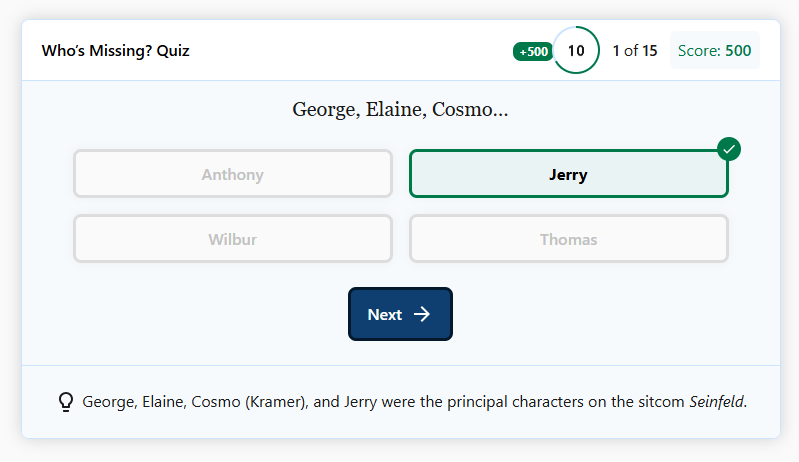Select the Thomas answer option
799x462 pixels.
568,239
